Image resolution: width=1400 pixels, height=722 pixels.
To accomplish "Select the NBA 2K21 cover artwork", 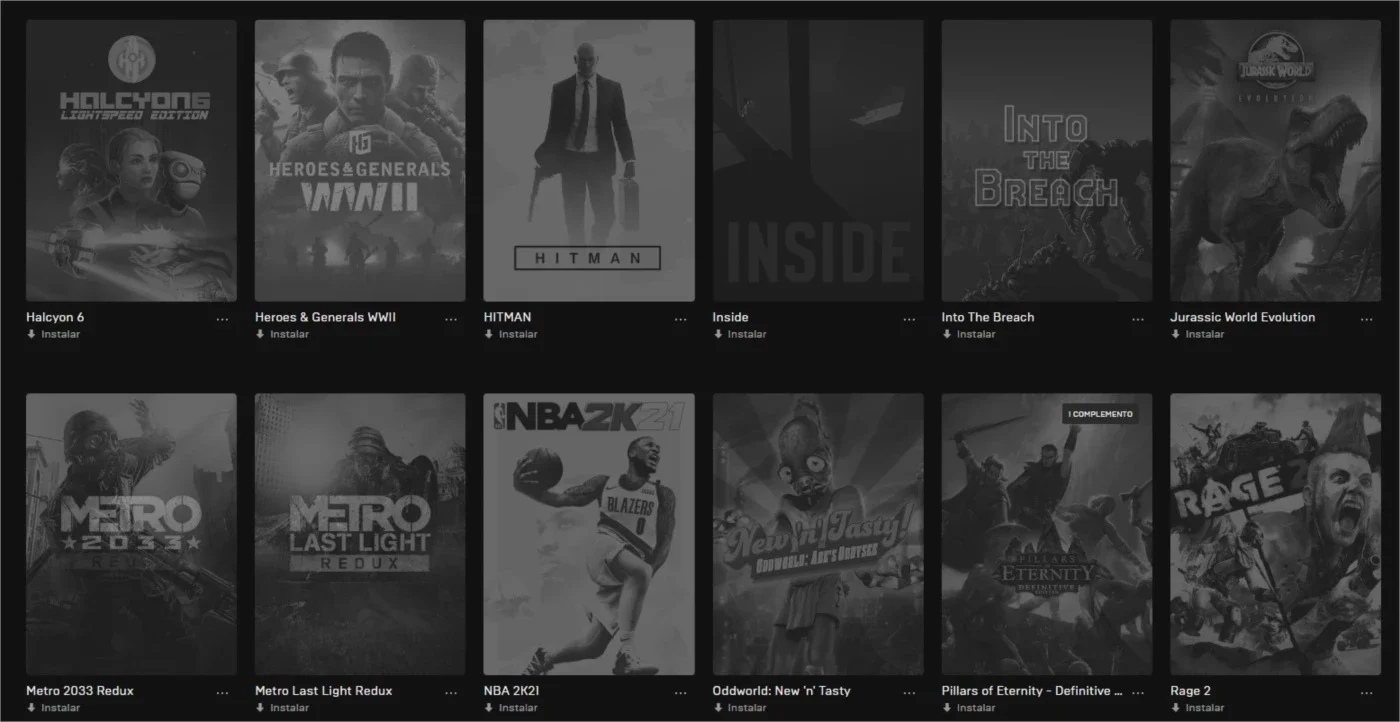I will click(589, 534).
